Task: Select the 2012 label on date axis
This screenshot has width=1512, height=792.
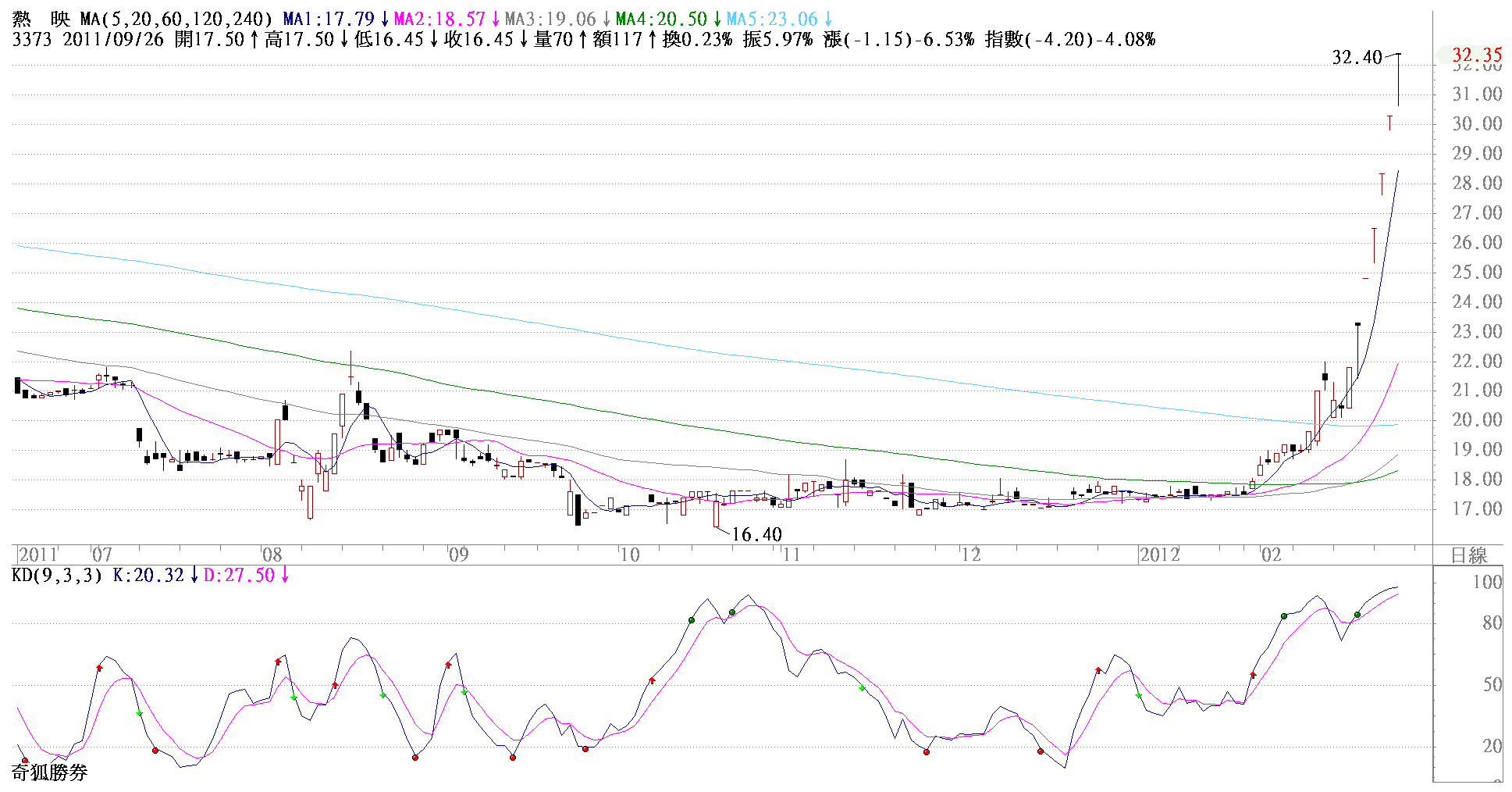Action: (1159, 555)
